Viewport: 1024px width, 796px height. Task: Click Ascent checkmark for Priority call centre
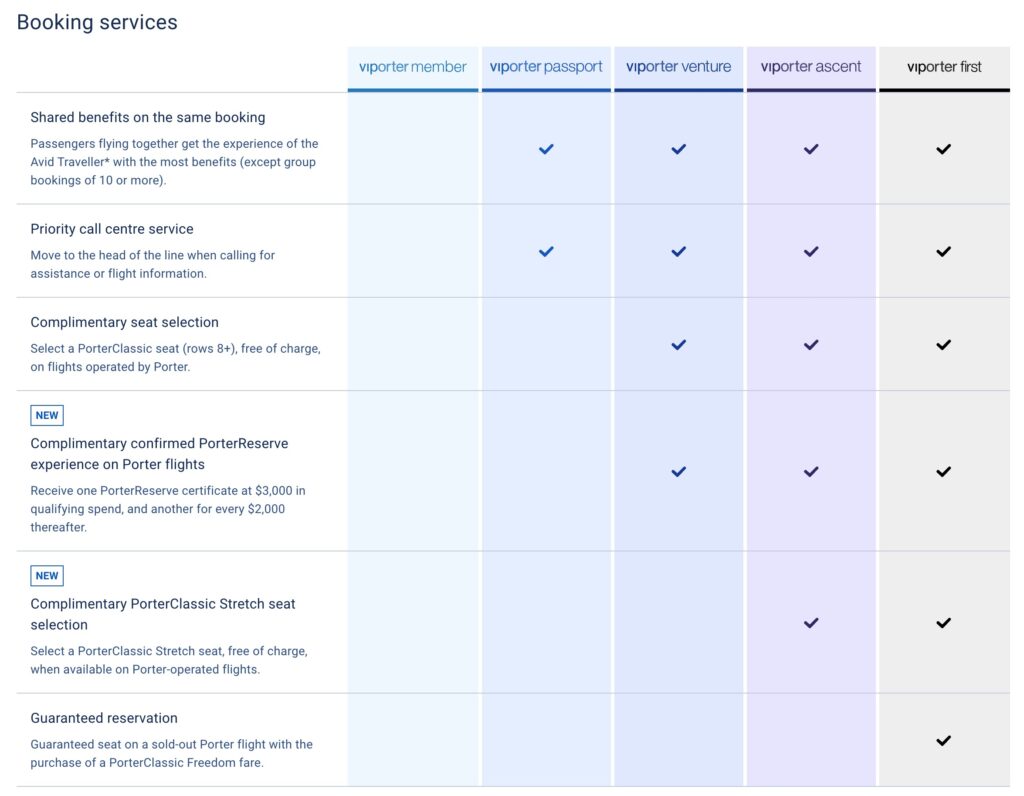tap(811, 252)
